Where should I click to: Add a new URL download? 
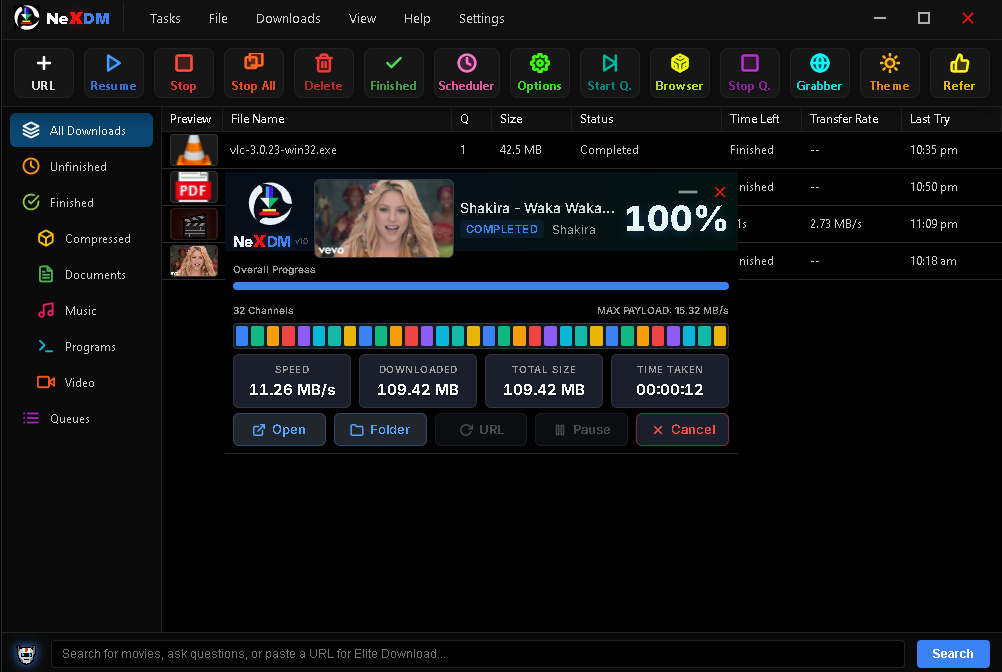pos(43,72)
